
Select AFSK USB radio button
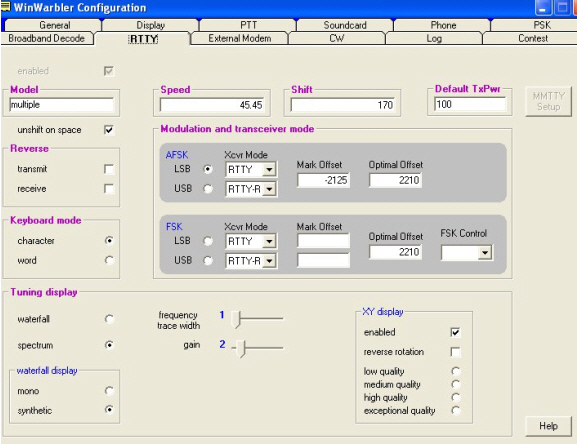(208, 189)
